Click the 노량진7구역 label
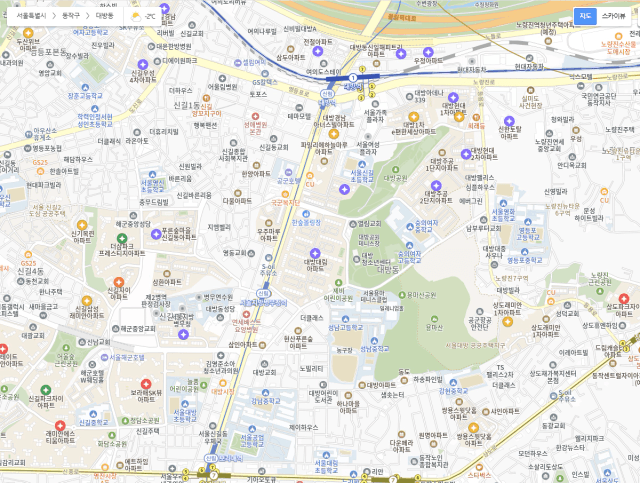Image resolution: width=640 pixels, height=483 pixels. coord(512,278)
